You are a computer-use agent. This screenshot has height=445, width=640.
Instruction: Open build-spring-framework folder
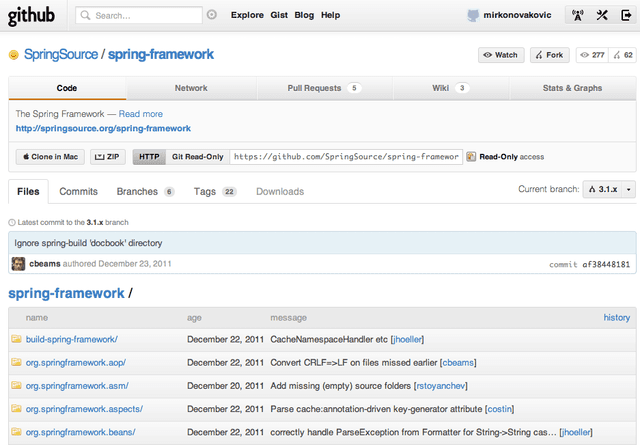[x=71, y=340]
